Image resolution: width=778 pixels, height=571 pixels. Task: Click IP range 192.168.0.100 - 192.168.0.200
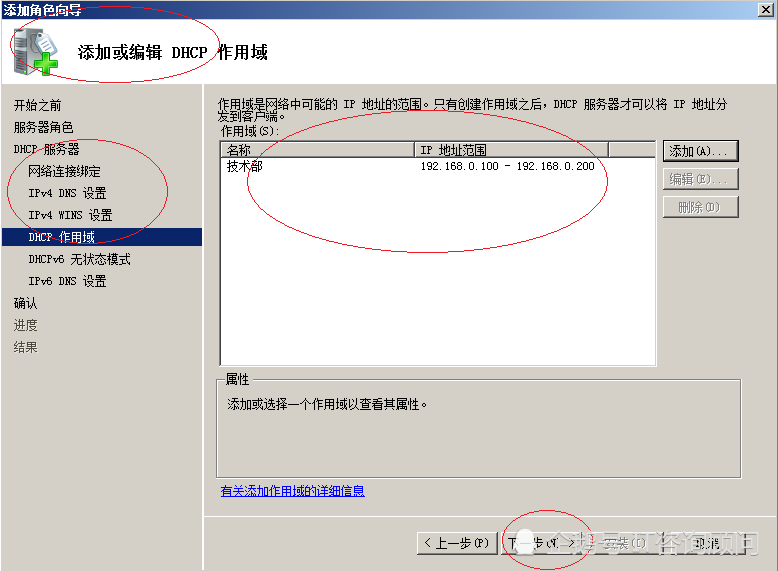point(507,166)
